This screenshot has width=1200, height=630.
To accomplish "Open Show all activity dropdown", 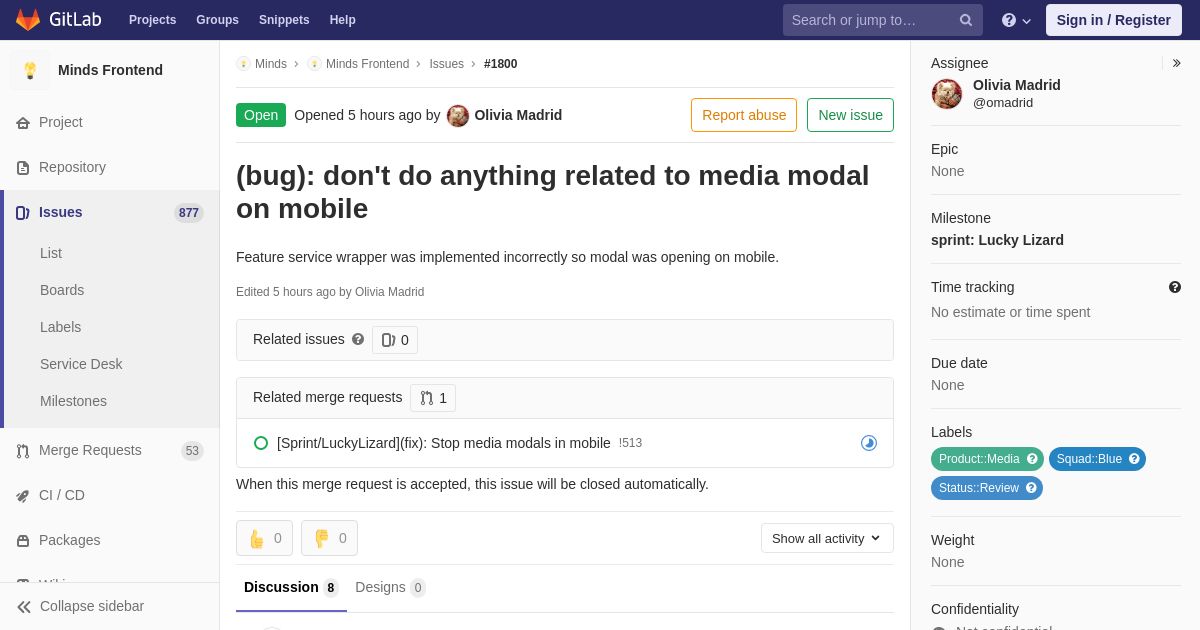I will [x=827, y=538].
